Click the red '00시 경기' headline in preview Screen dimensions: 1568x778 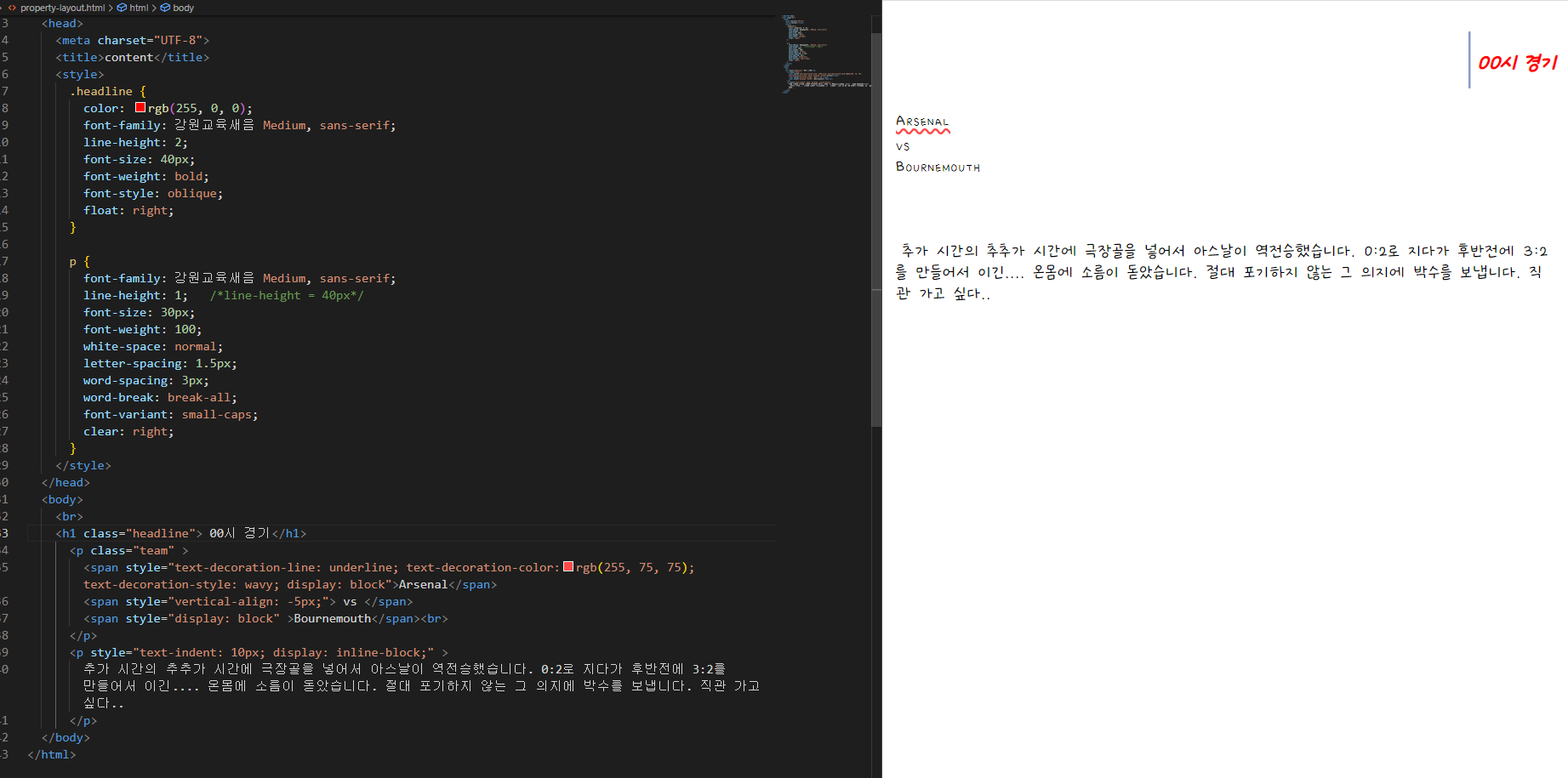(1517, 62)
